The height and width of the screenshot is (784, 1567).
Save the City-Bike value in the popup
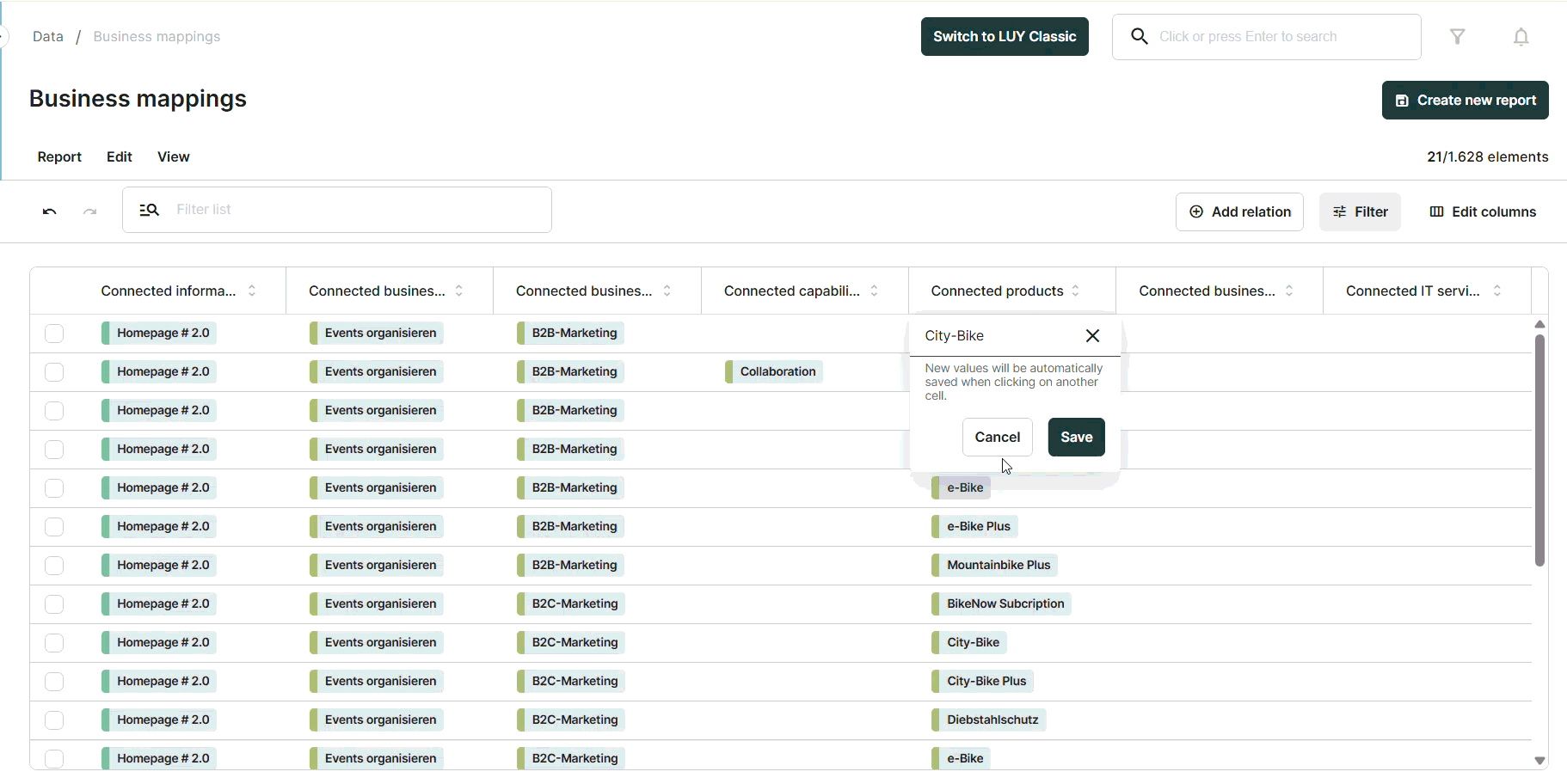[1076, 437]
